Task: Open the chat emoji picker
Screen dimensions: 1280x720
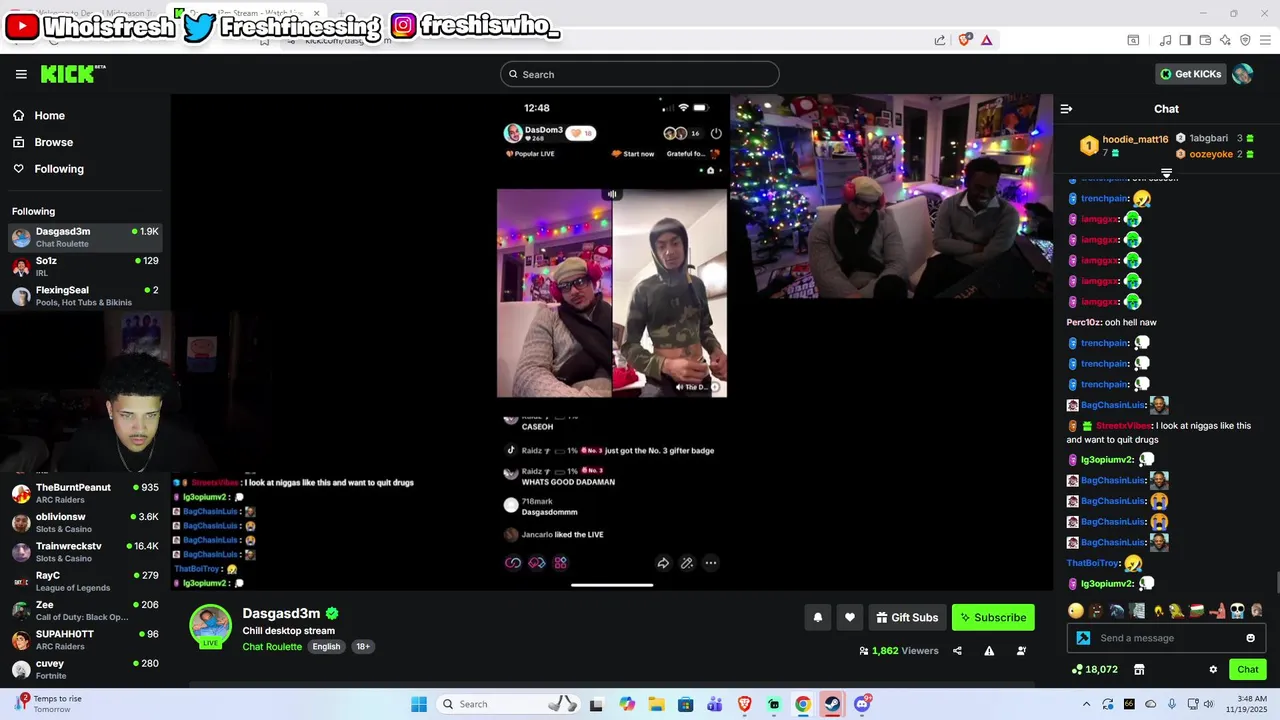Action: point(1250,638)
